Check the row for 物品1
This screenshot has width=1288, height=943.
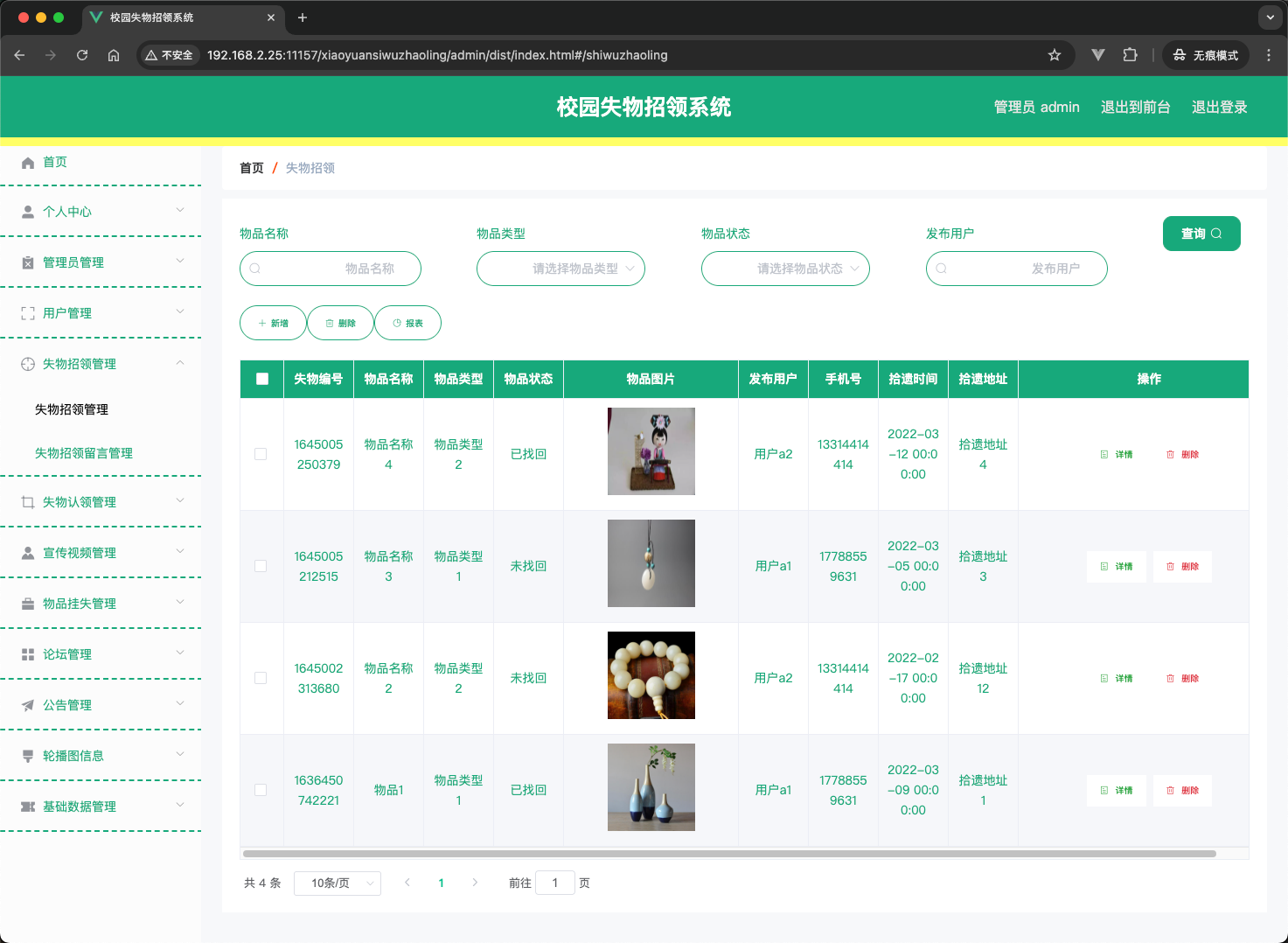pyautogui.click(x=261, y=790)
